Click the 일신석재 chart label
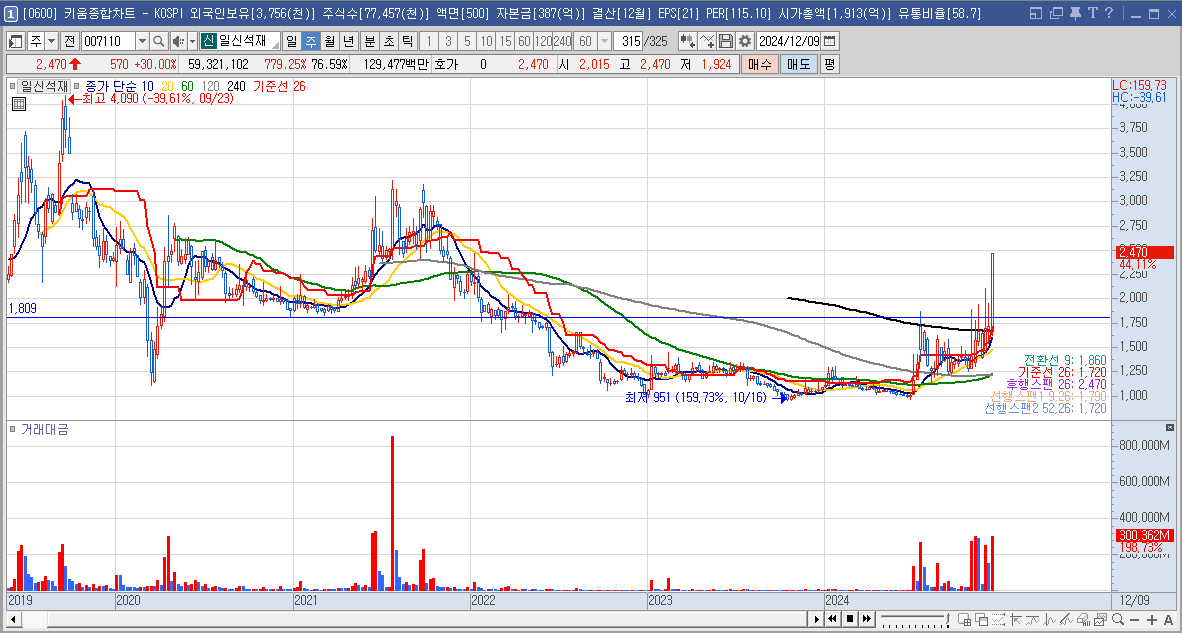Screen dimensions: 1182x633 coord(44,87)
